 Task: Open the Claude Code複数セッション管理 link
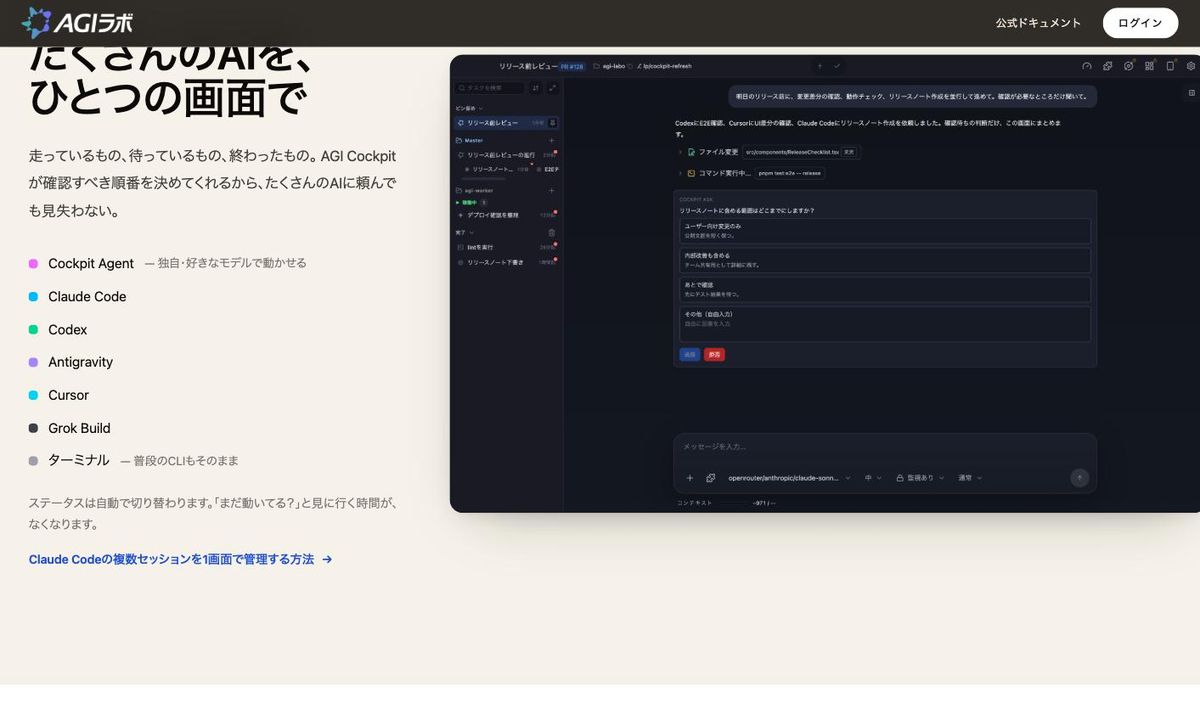[x=180, y=559]
